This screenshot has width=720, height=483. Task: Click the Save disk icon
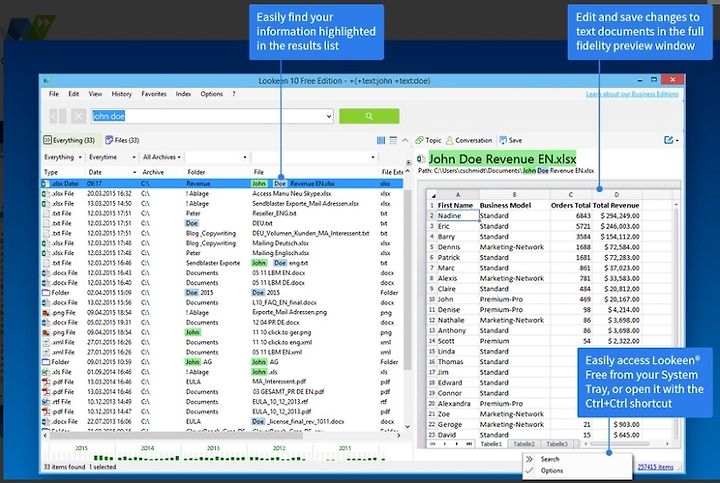[x=503, y=140]
